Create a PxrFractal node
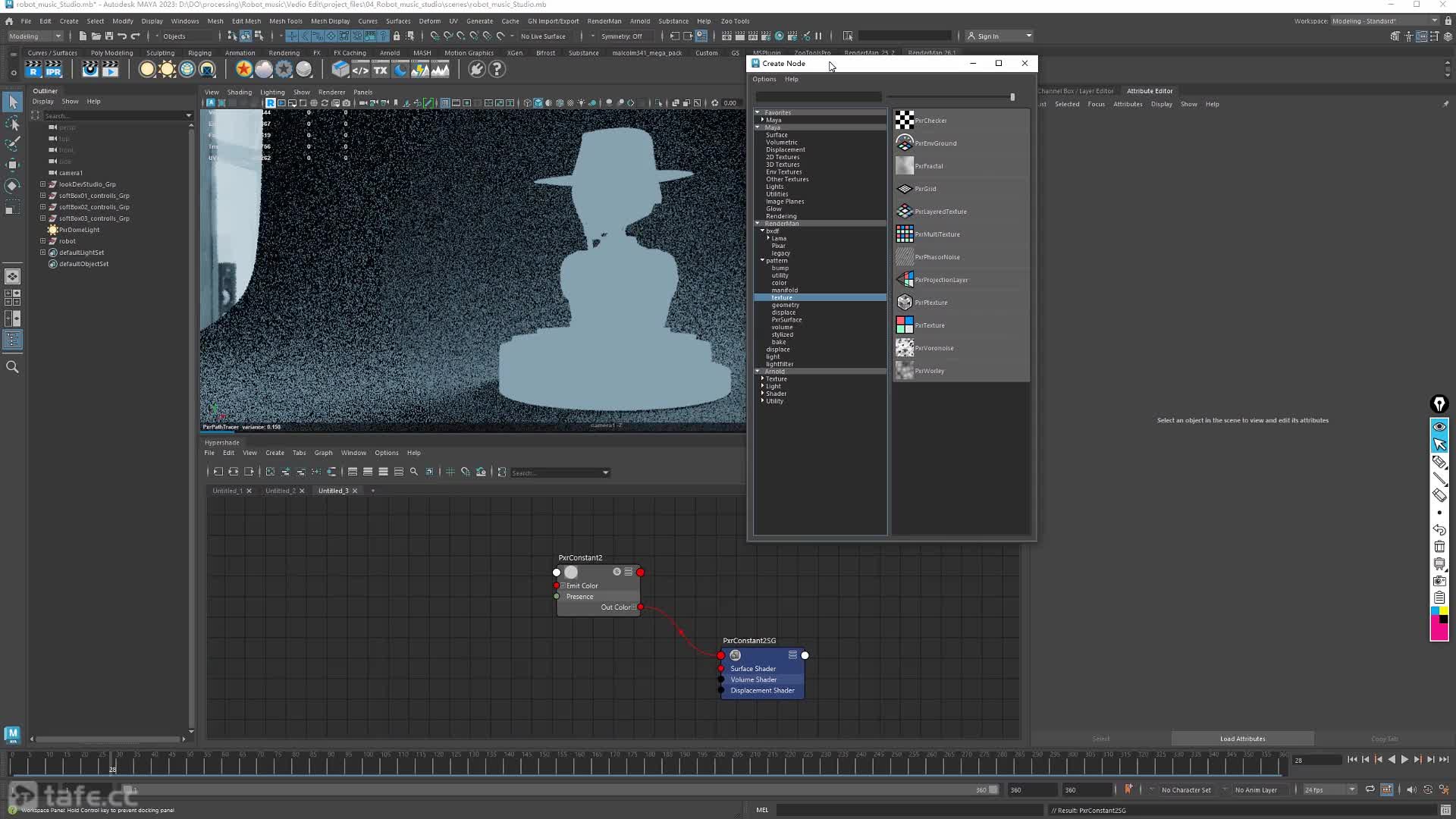 click(x=904, y=165)
